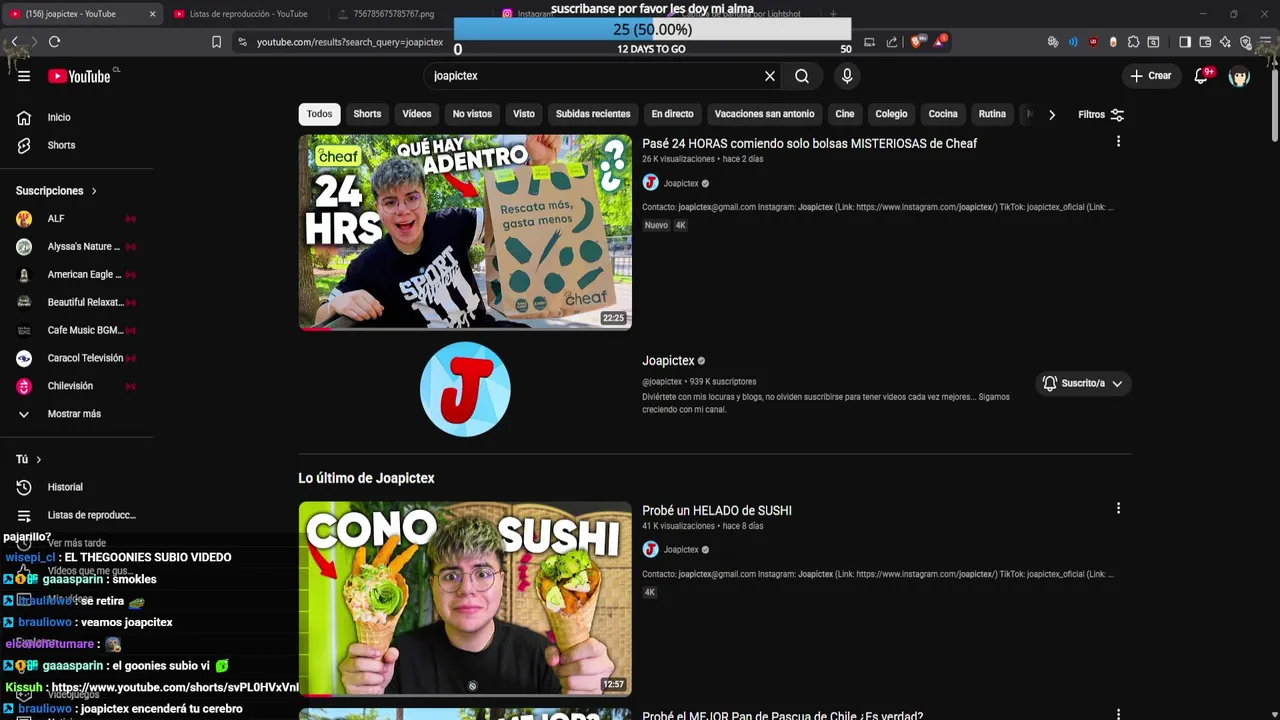The image size is (1280, 720).
Task: Select the Visto filter chip
Action: click(x=524, y=114)
